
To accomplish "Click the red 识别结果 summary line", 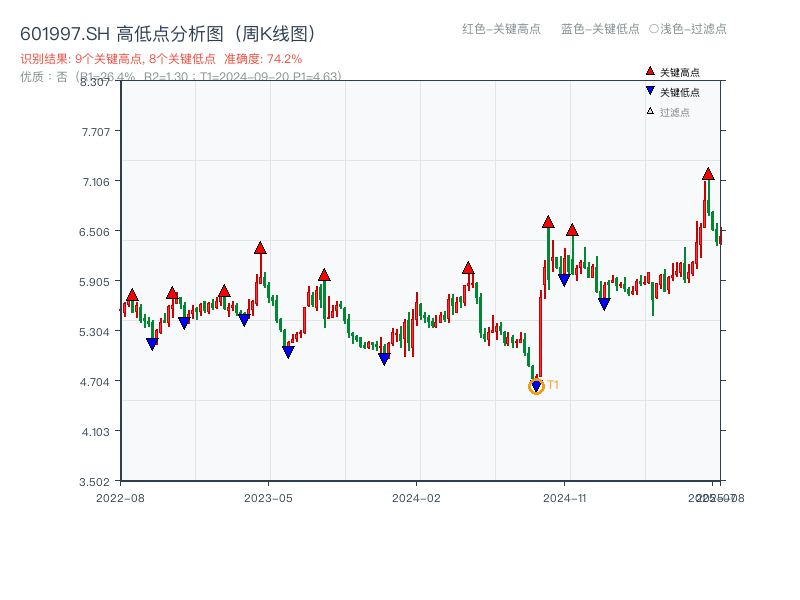I will (161, 59).
